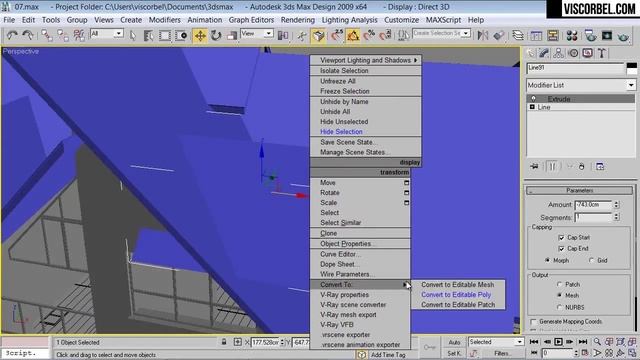Image resolution: width=640 pixels, height=360 pixels.
Task: Click the Use Pivot Point Center icon
Action: click(282, 36)
